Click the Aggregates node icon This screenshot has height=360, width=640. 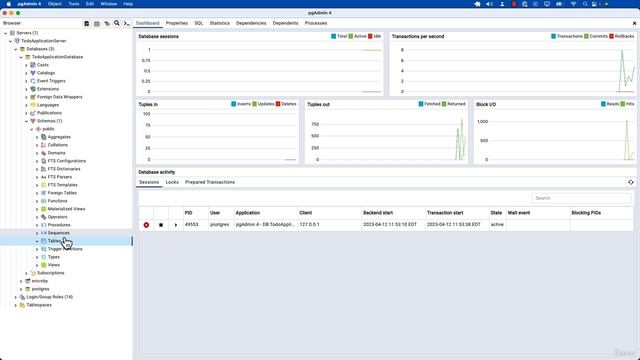coord(44,137)
